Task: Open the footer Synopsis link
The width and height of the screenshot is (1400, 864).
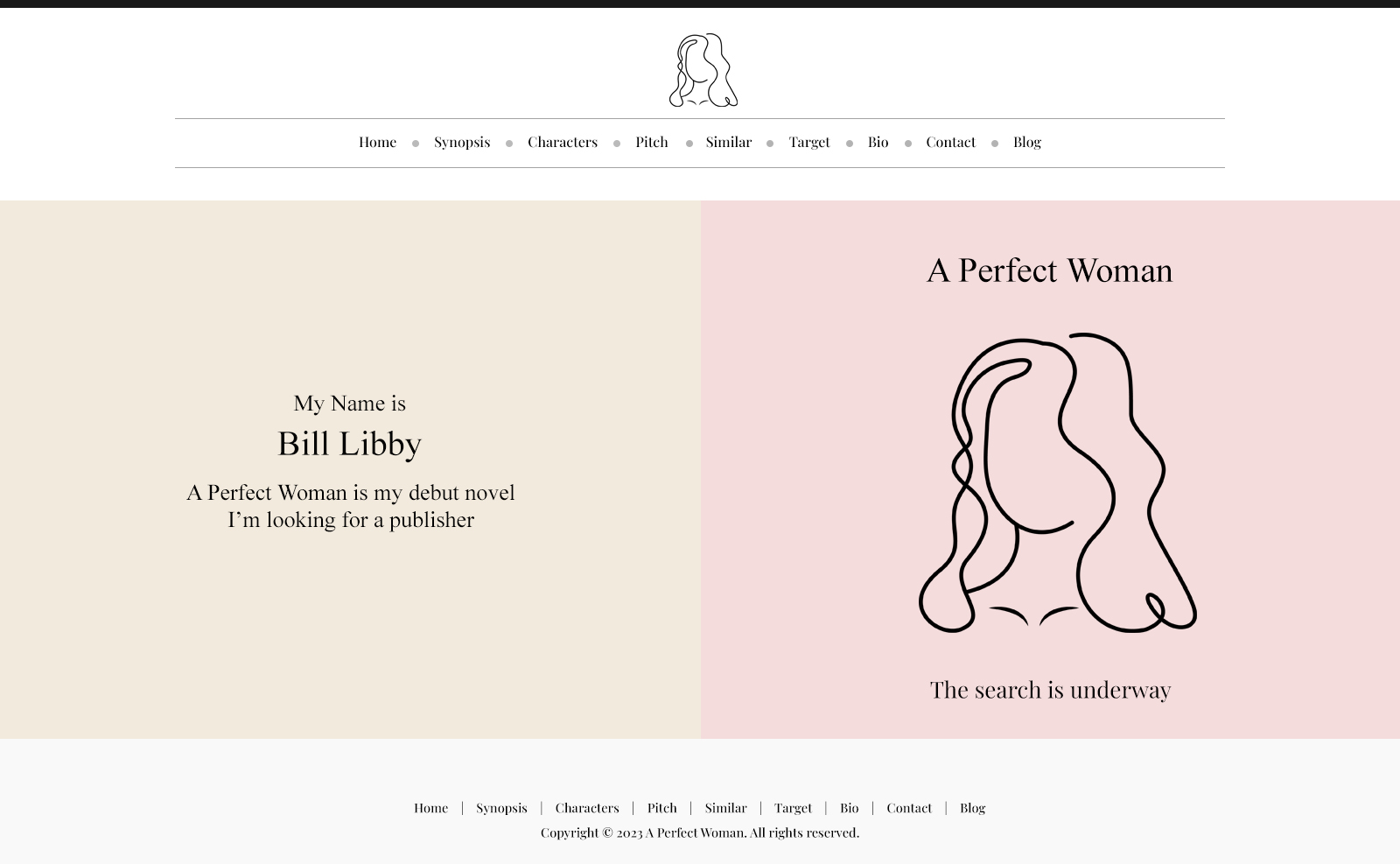Action: tap(501, 808)
